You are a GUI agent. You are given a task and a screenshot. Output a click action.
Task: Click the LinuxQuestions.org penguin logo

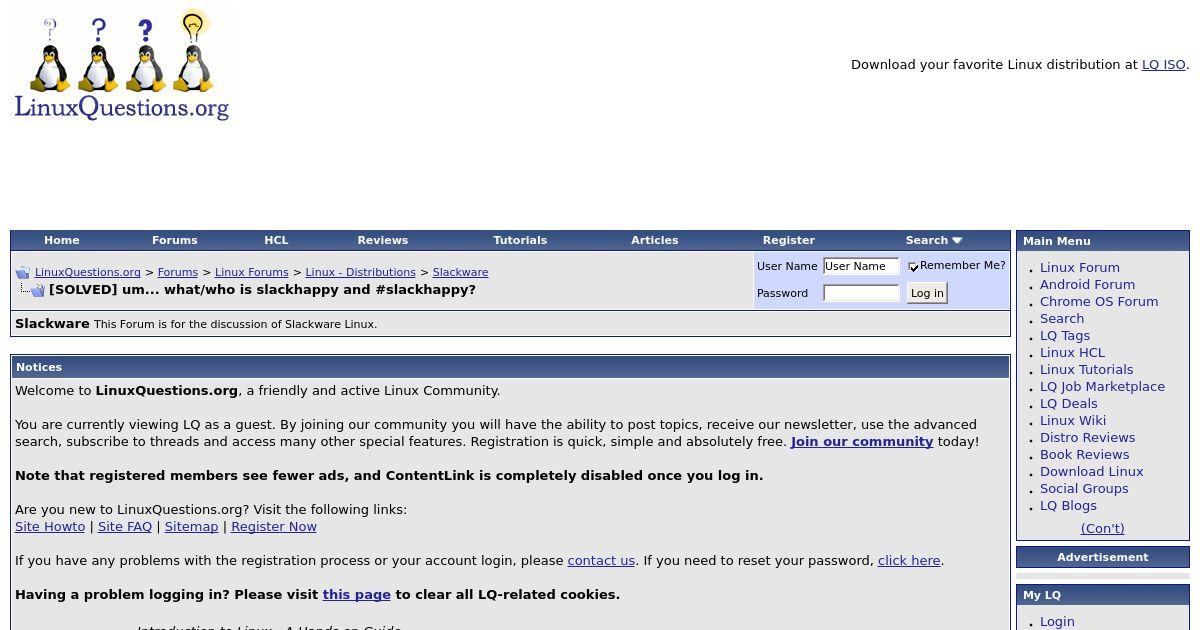click(x=121, y=65)
